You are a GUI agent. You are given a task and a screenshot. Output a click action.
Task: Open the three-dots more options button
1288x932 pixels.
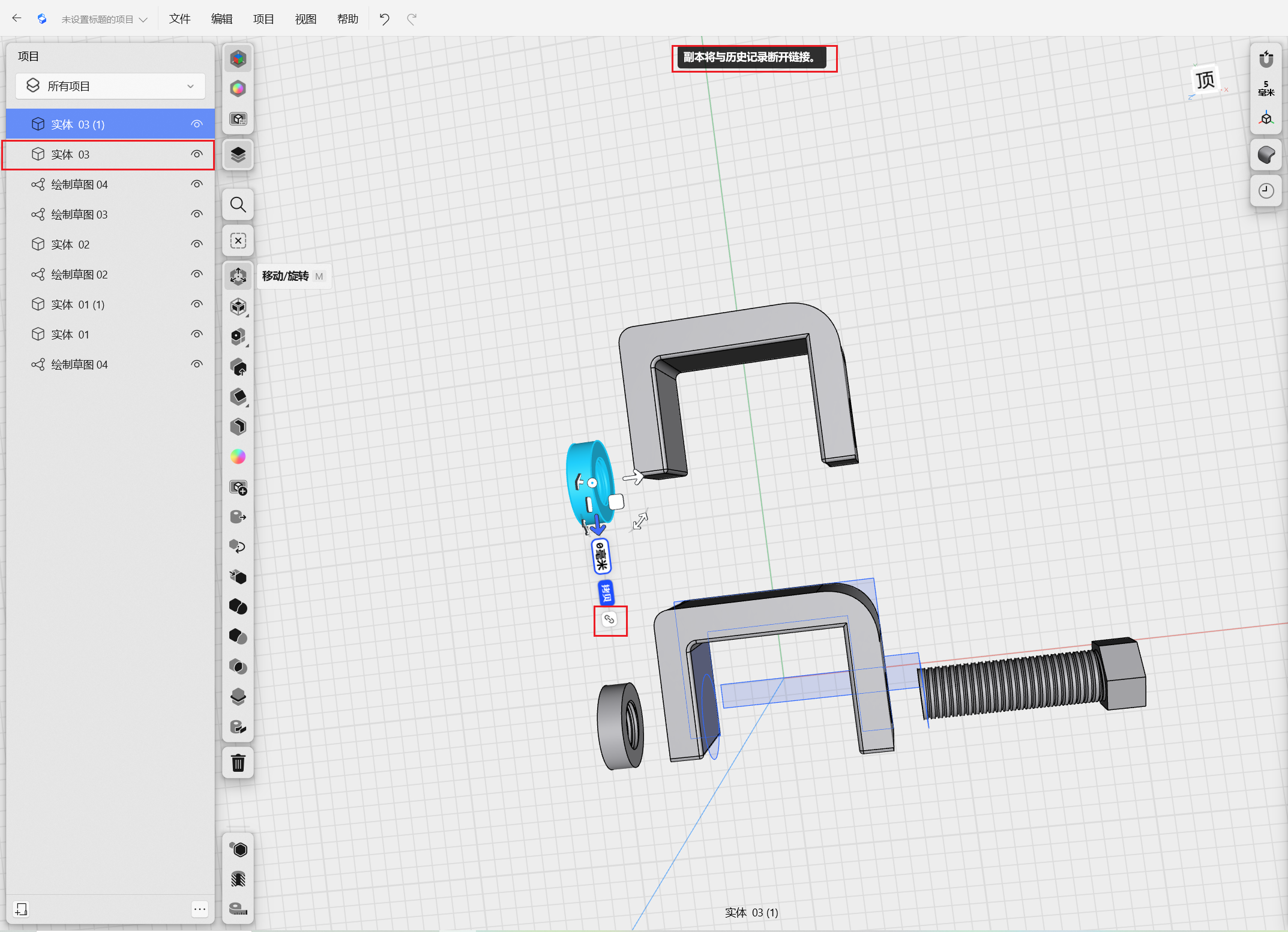(200, 909)
